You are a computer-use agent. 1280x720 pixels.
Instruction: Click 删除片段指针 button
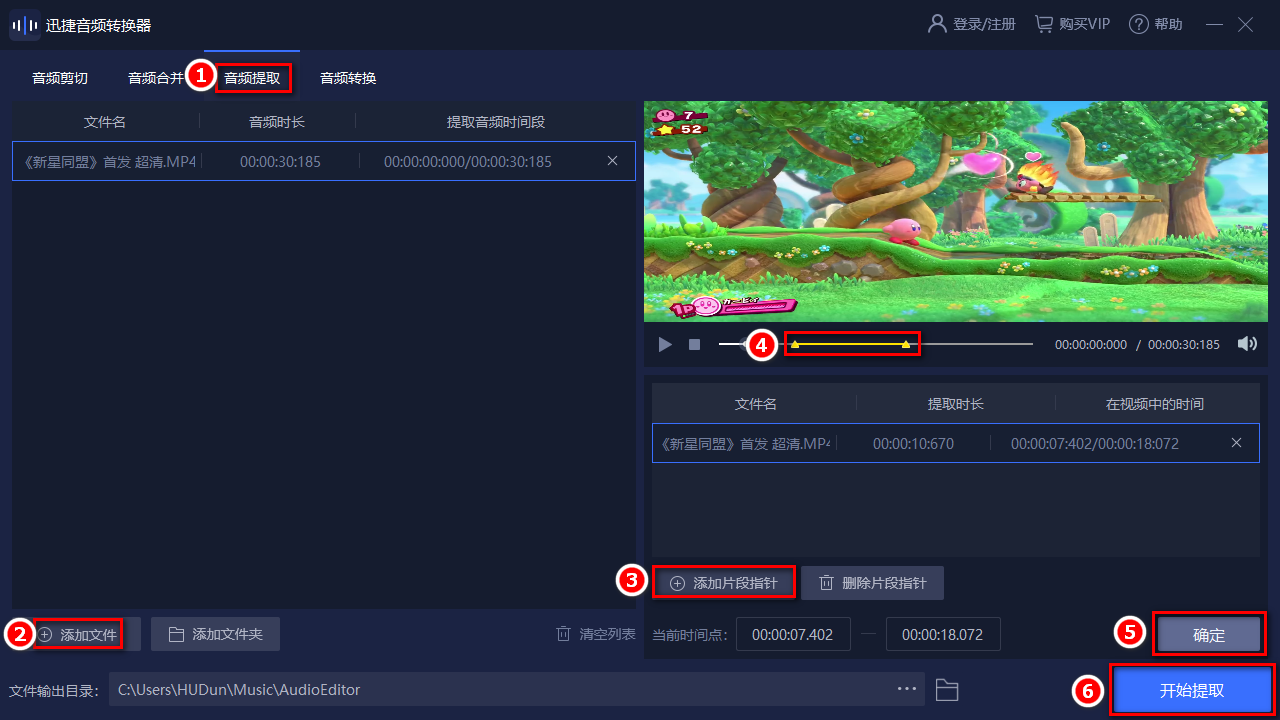coord(873,583)
